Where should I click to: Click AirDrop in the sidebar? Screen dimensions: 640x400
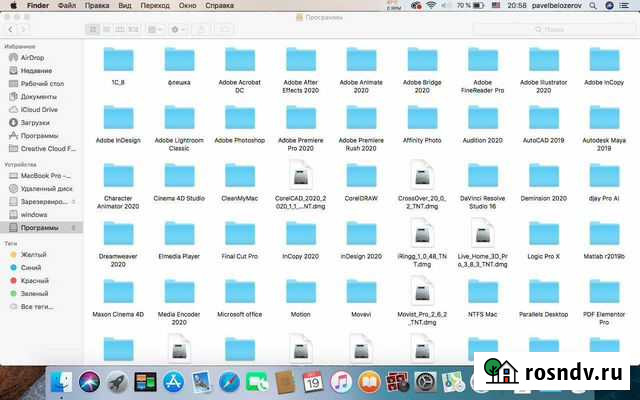coord(34,57)
